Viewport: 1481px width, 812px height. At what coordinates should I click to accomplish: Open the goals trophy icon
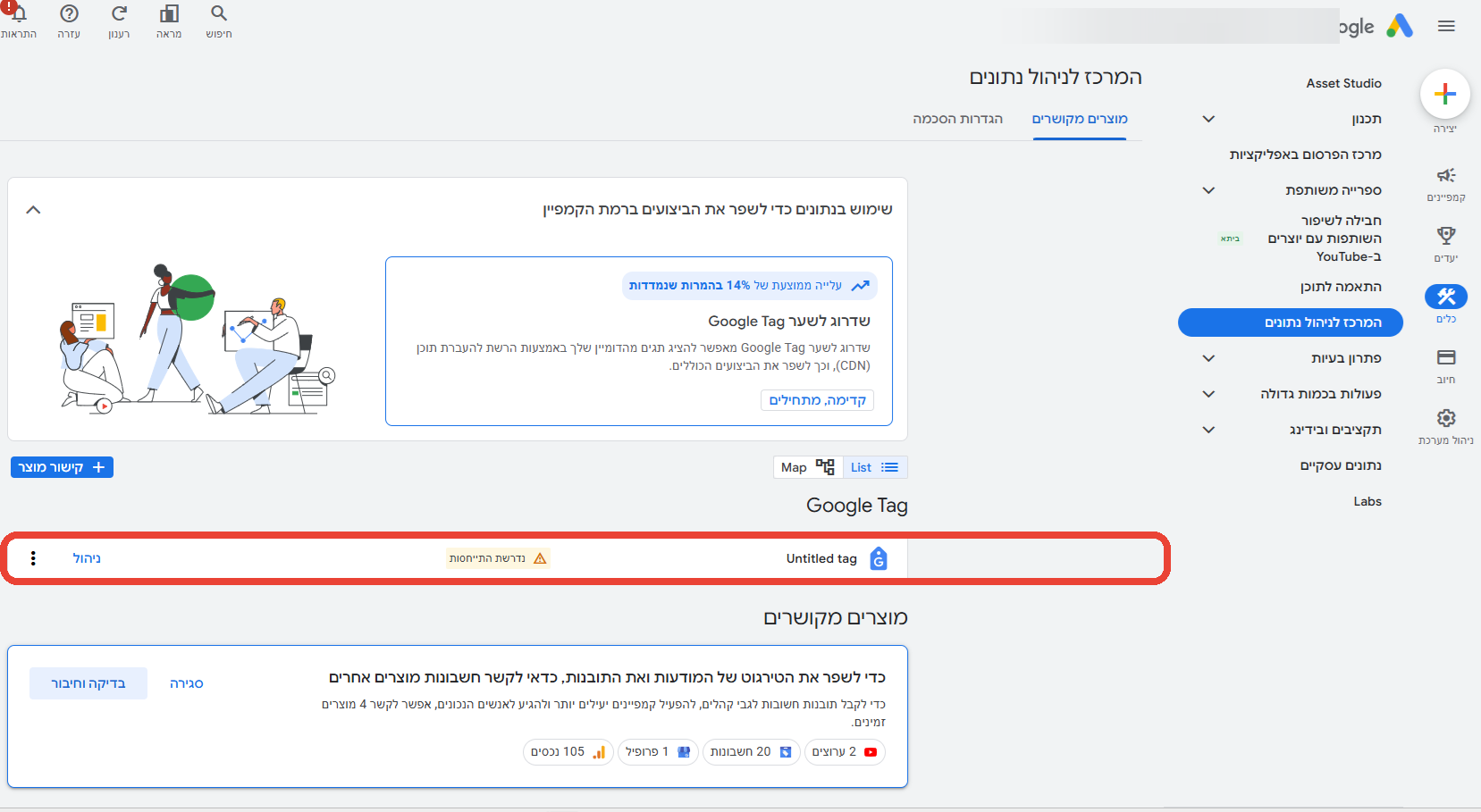(x=1446, y=236)
